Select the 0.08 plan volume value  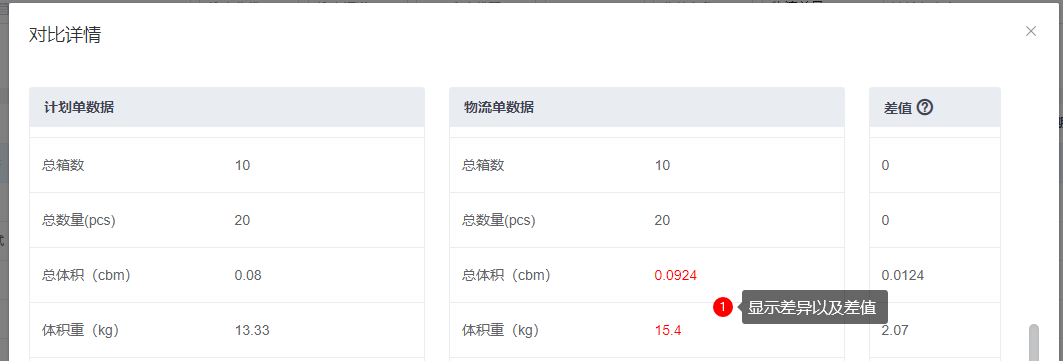(x=248, y=276)
